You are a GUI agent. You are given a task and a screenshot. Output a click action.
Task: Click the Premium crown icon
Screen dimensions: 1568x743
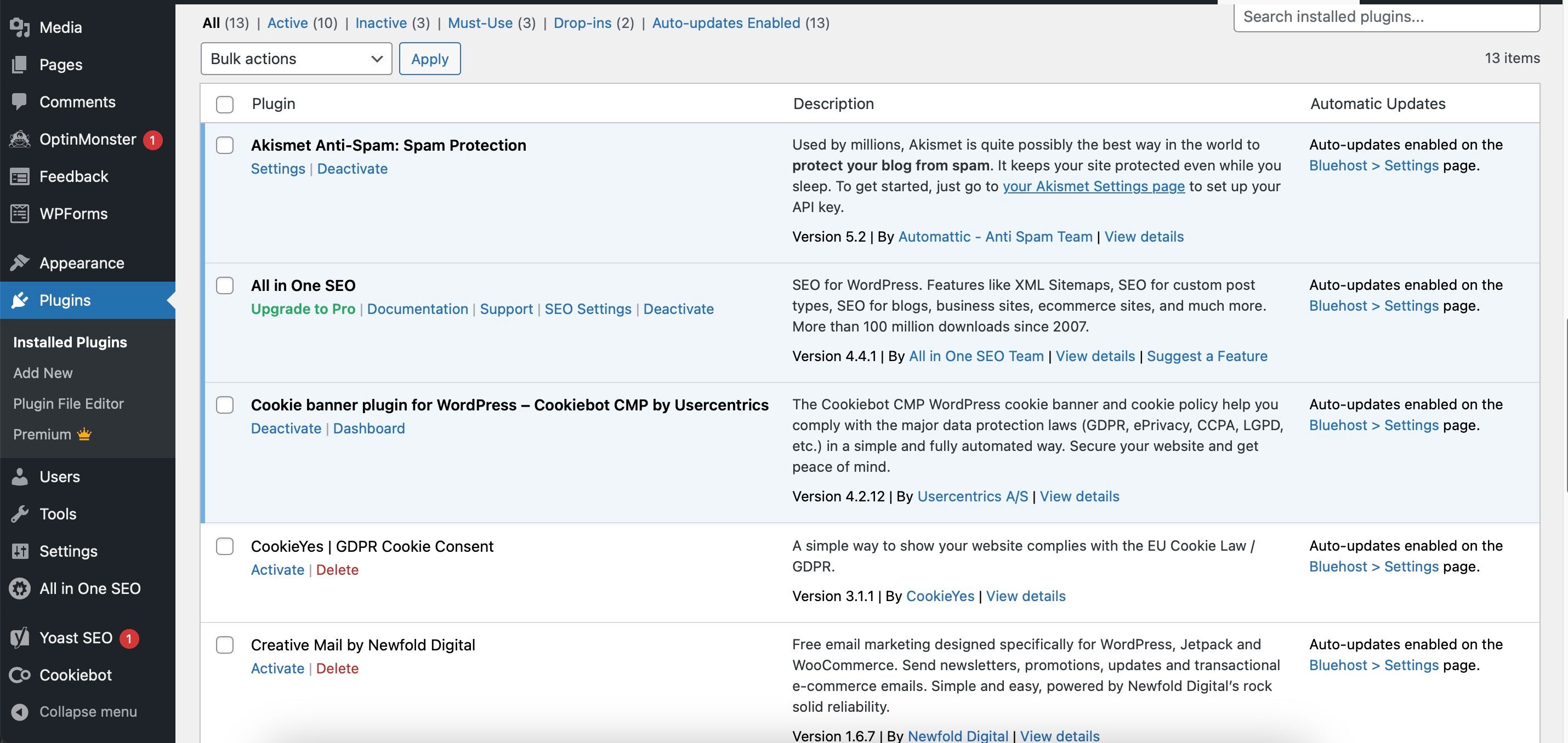[84, 434]
